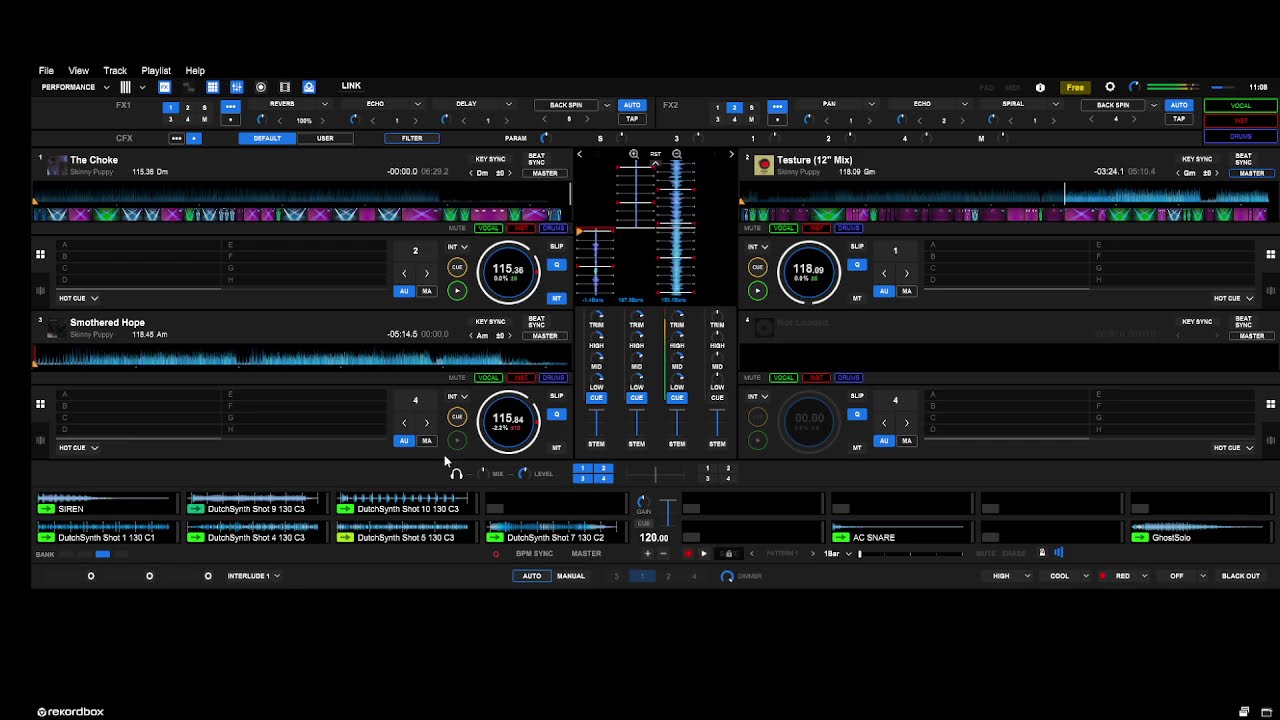1280x720 pixels.
Task: Open settings with the gear icon
Action: 1110,87
